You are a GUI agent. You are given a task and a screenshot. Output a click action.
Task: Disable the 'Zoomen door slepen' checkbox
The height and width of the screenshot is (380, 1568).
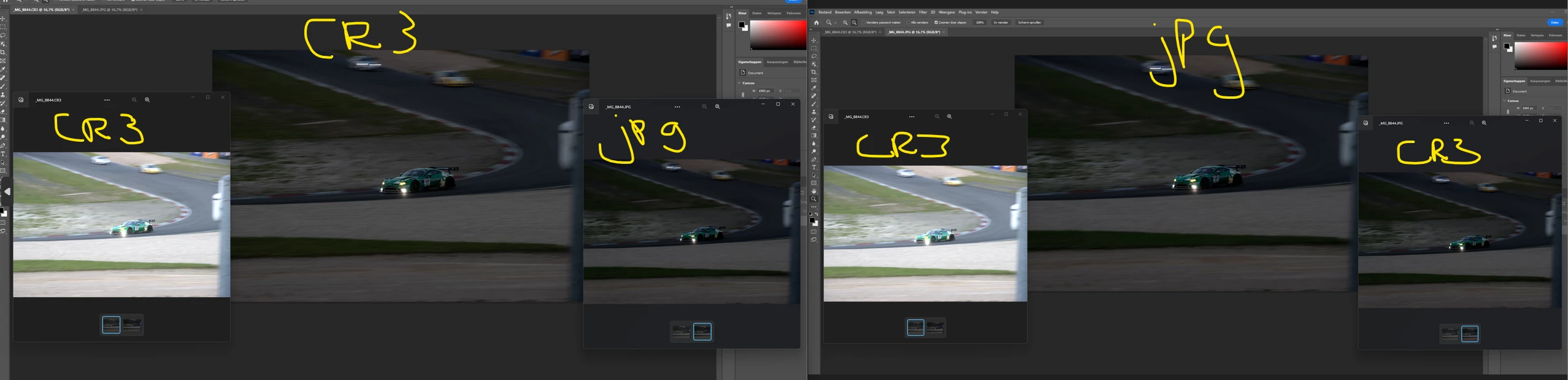click(x=936, y=23)
